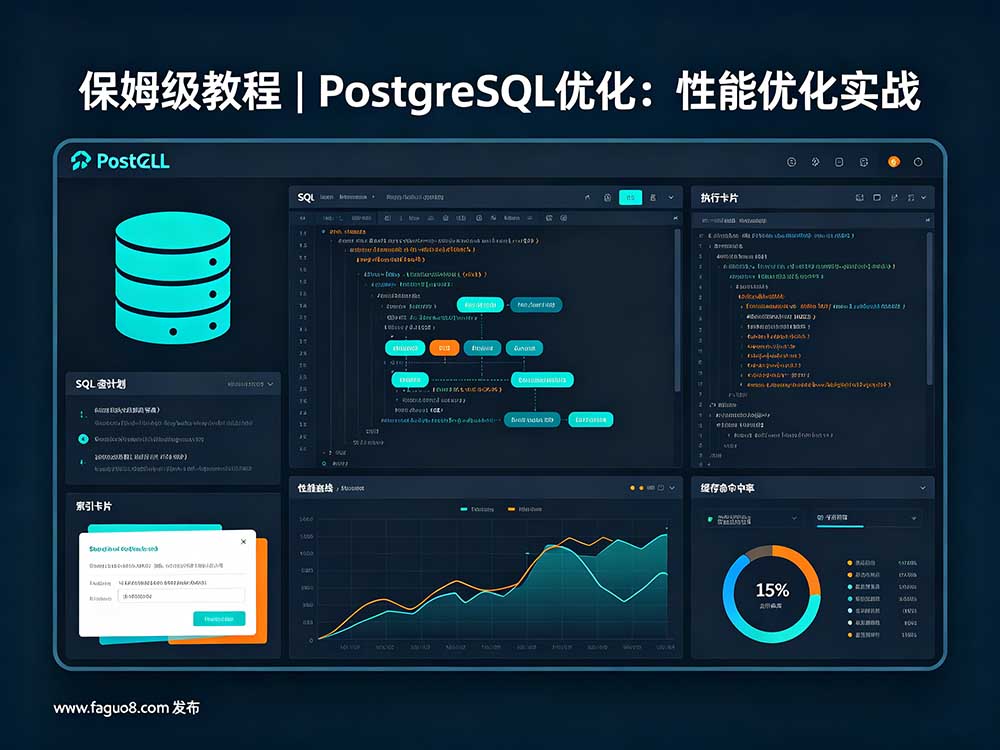Click the first icon in 执行卡片 header

point(860,198)
